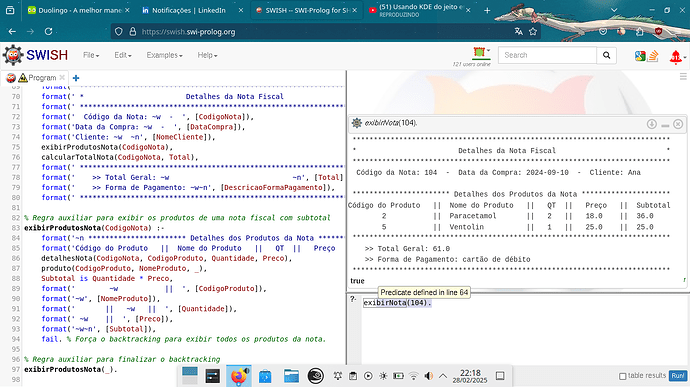Close the Program tab
This screenshot has width=690, height=387.
click(x=62, y=77)
